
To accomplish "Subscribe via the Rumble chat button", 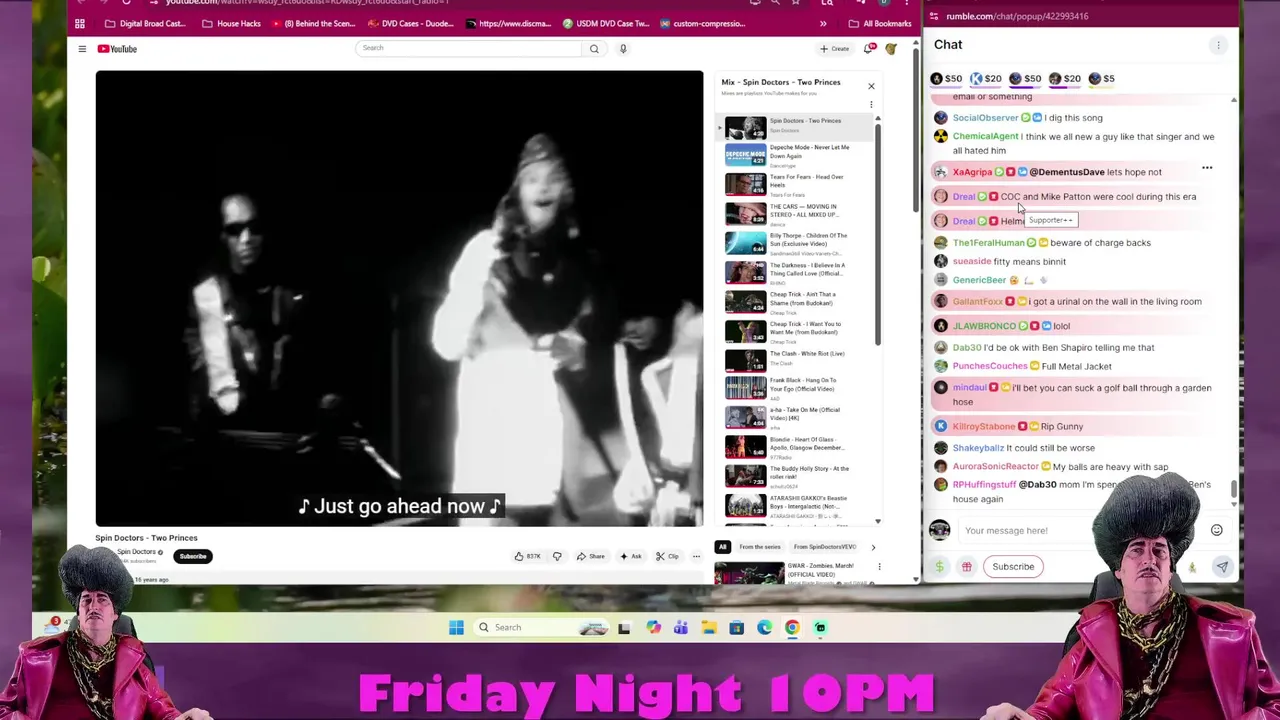I will point(1013,567).
